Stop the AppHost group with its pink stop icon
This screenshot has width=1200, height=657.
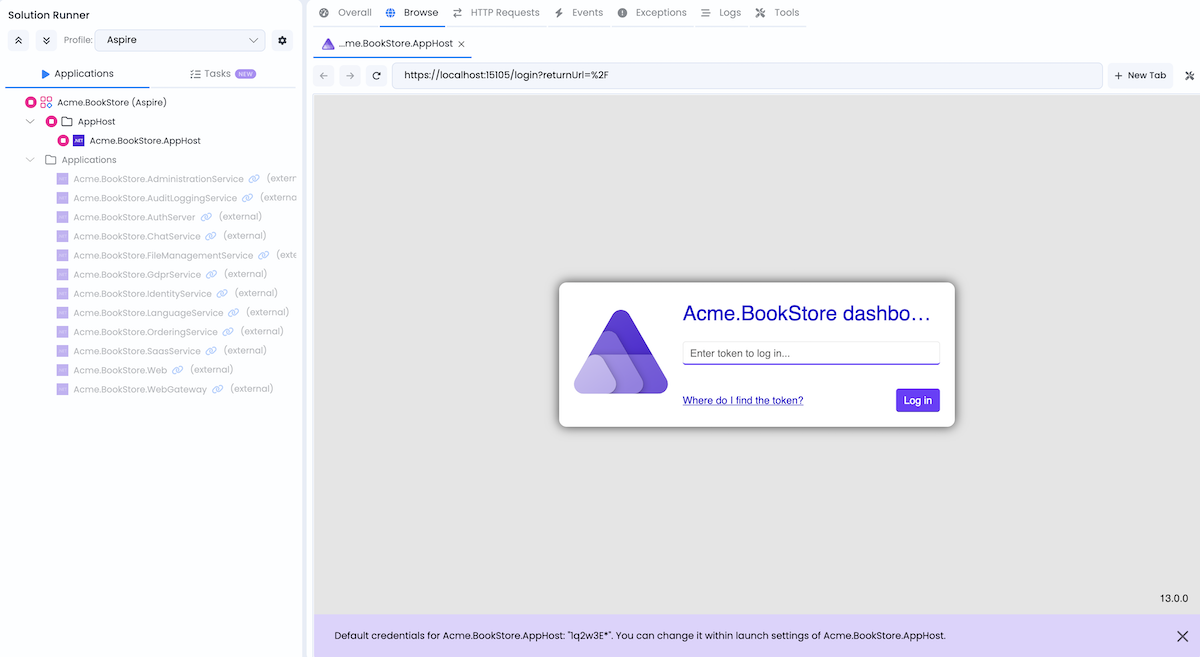[x=51, y=121]
